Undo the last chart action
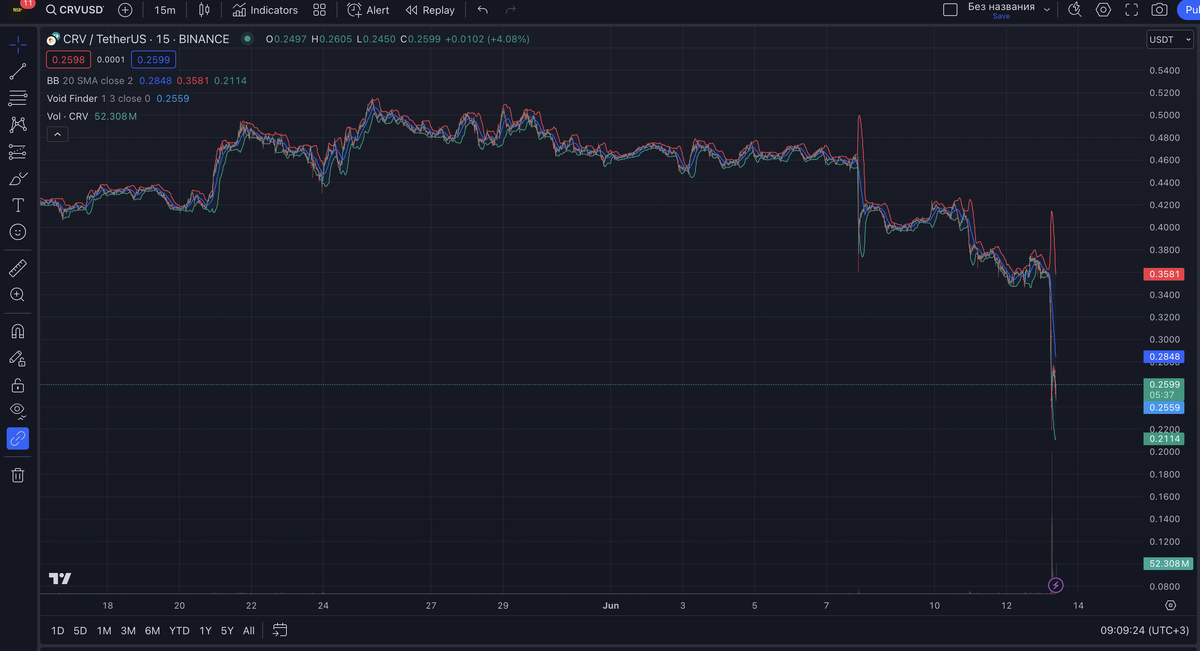This screenshot has width=1200, height=651. coord(483,10)
